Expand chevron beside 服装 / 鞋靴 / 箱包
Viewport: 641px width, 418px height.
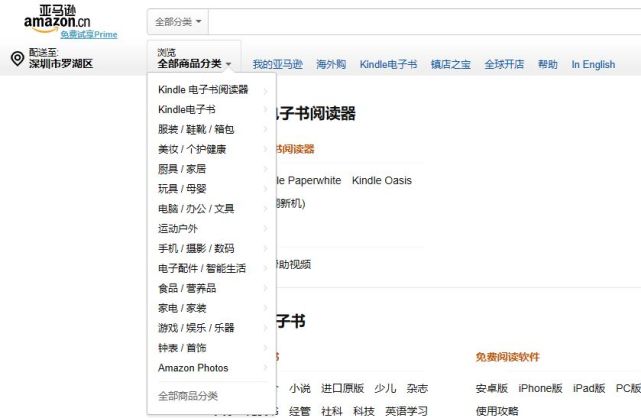click(x=266, y=130)
